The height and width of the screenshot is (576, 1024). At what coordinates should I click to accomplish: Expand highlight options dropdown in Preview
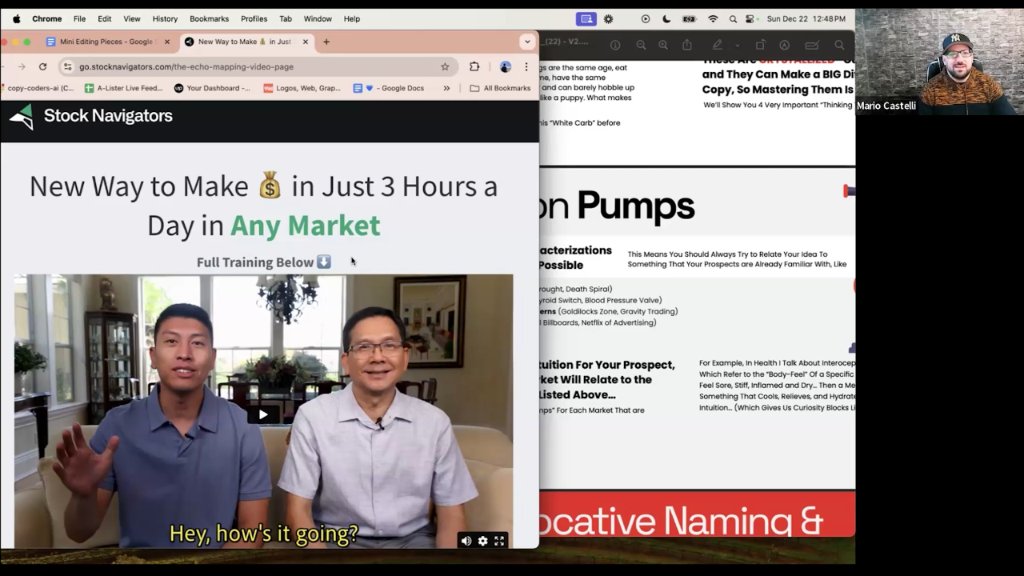pos(737,46)
